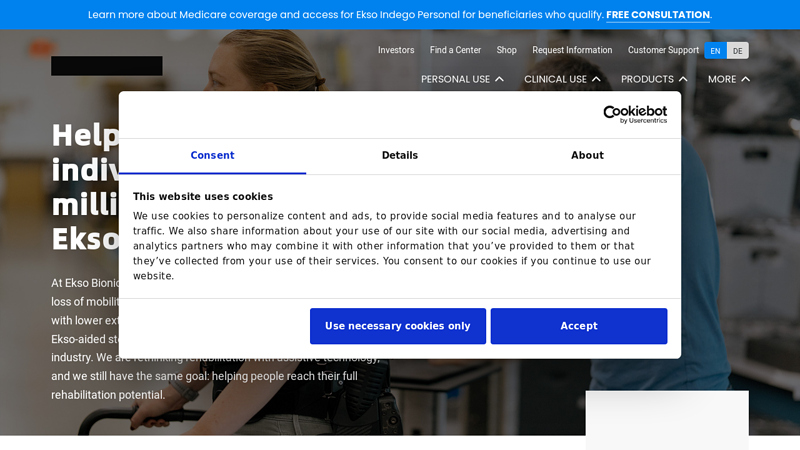Open the Consent tab

(x=212, y=156)
